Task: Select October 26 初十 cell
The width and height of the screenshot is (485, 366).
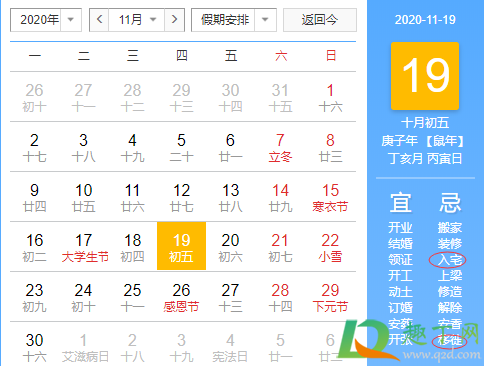Action: tap(34, 97)
